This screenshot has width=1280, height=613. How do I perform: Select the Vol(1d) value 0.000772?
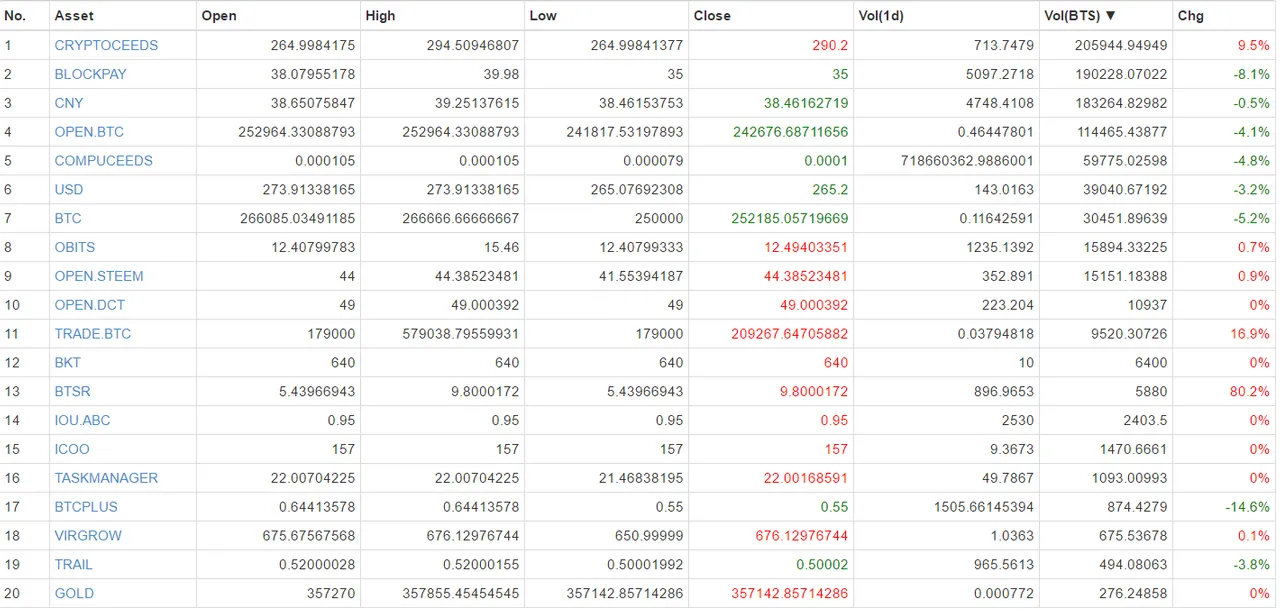(x=1003, y=594)
